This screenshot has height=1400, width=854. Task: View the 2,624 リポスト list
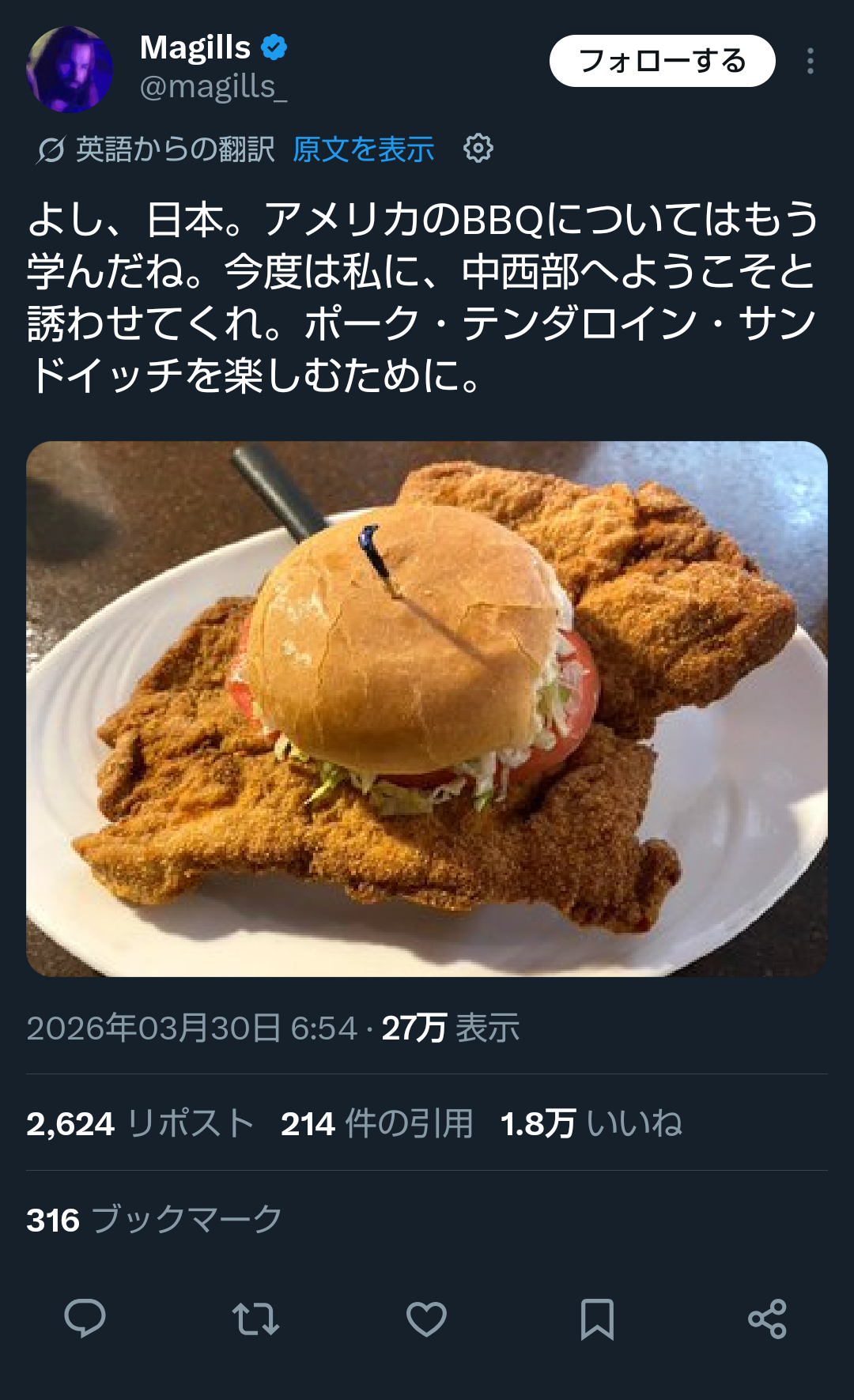[x=140, y=1123]
